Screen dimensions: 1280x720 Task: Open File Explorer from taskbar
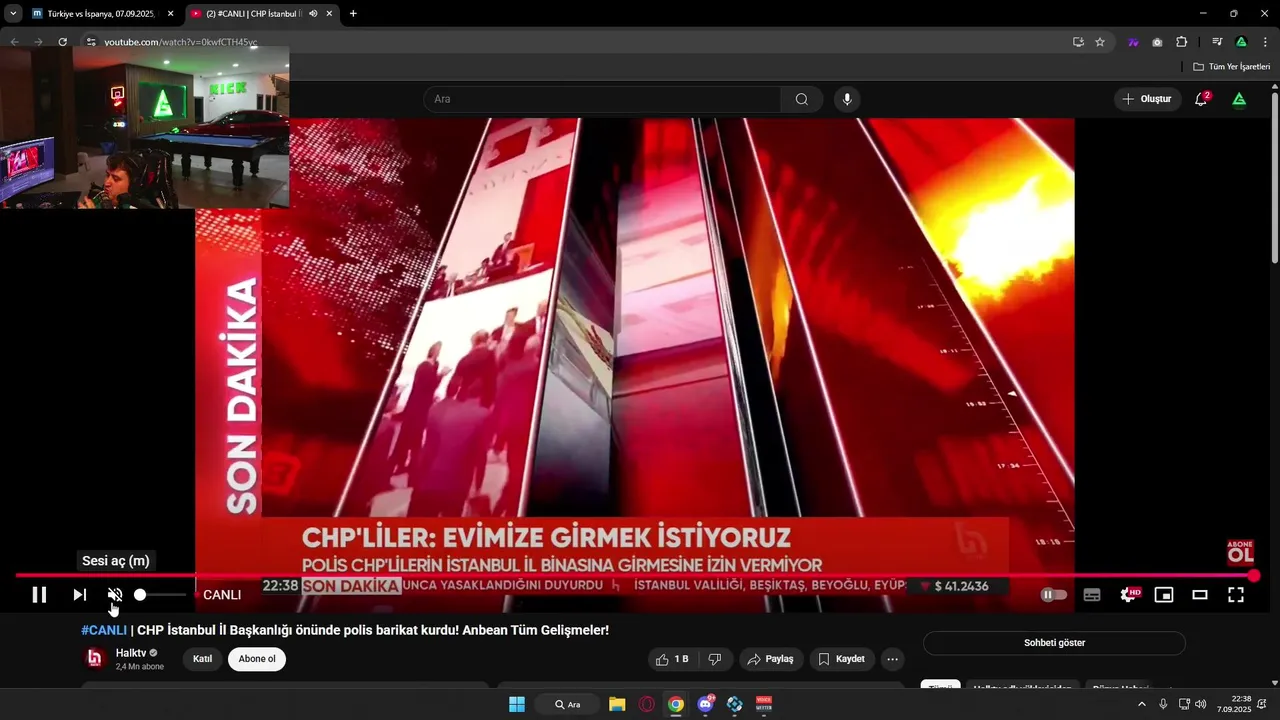pyautogui.click(x=617, y=704)
